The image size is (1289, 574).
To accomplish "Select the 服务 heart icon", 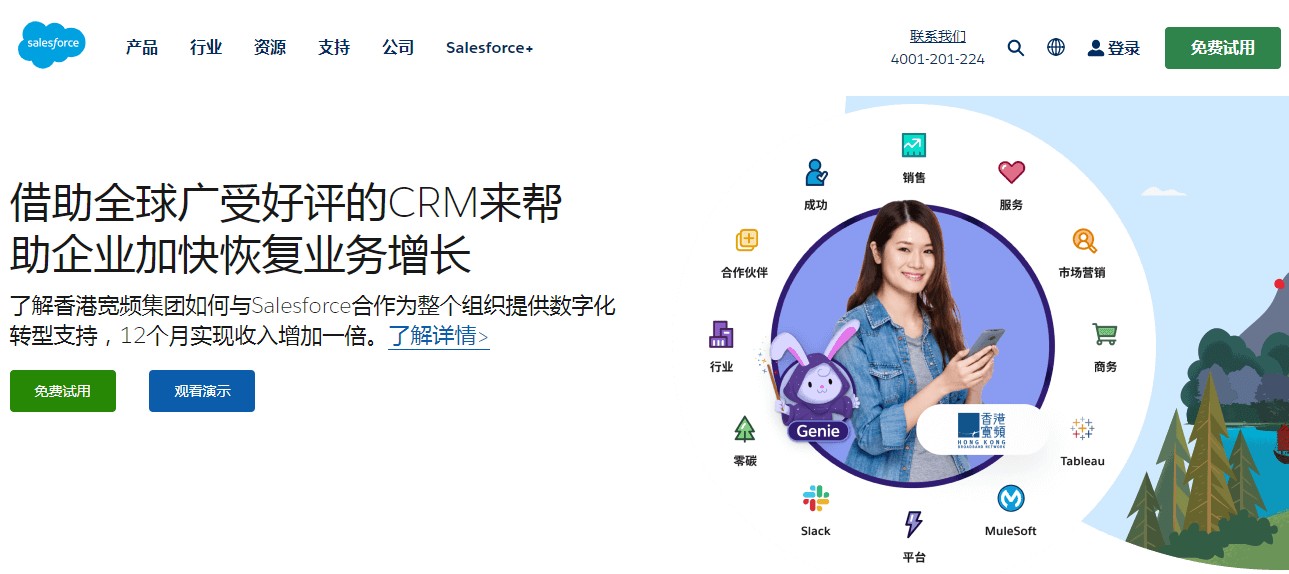I will tap(1011, 172).
